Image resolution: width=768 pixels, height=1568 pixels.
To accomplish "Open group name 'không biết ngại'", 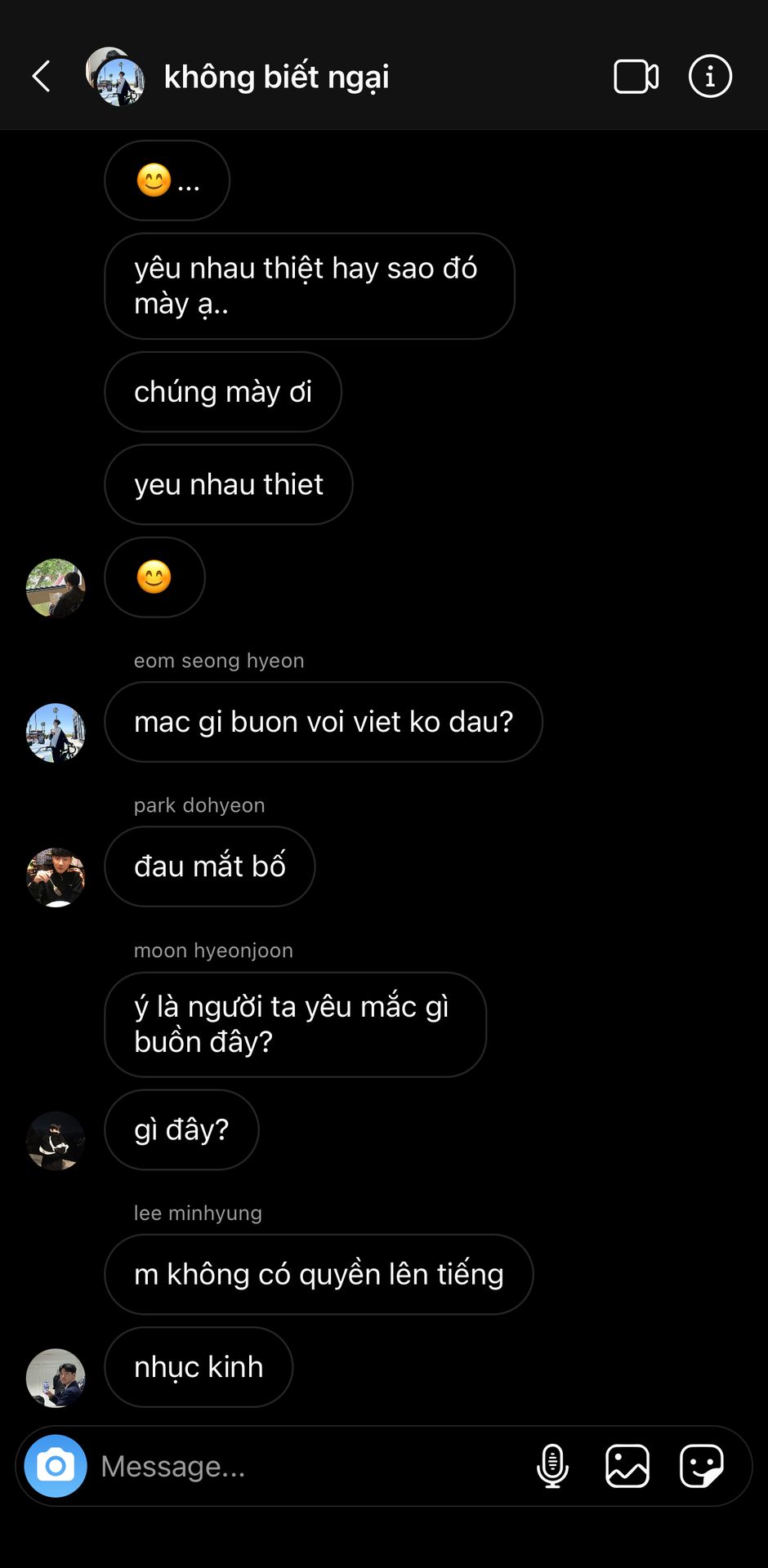I will (276, 77).
